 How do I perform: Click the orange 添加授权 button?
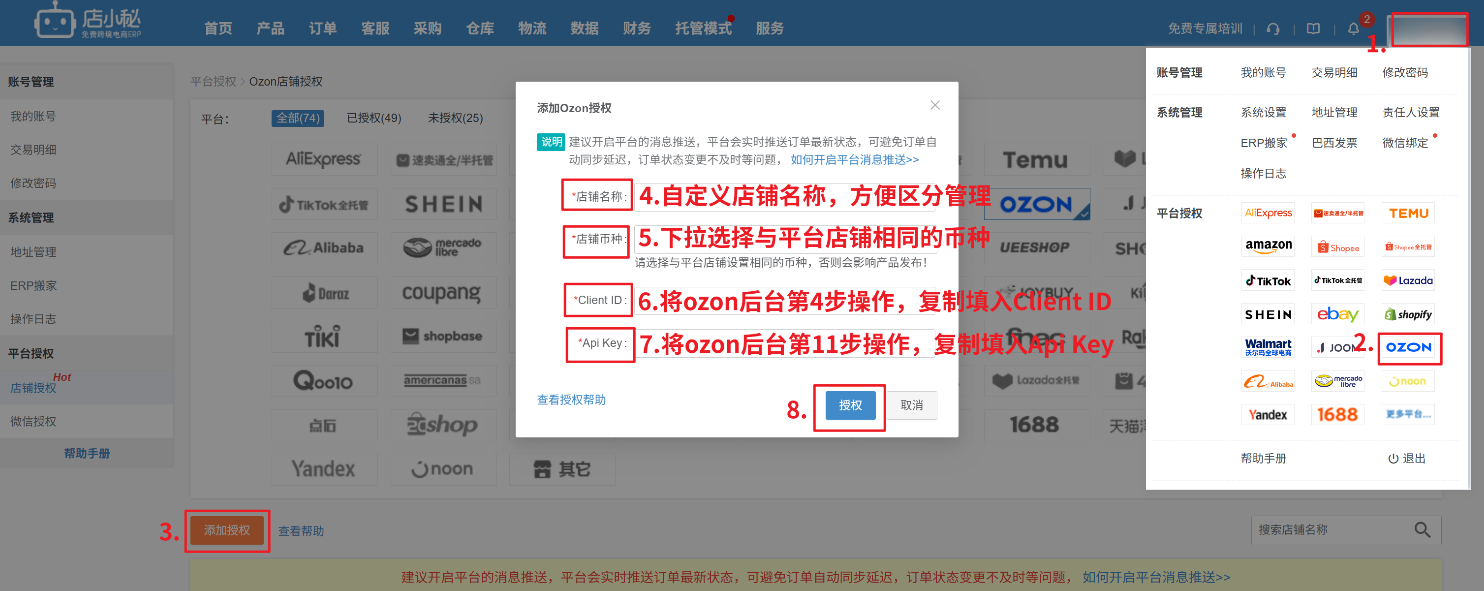pos(227,530)
